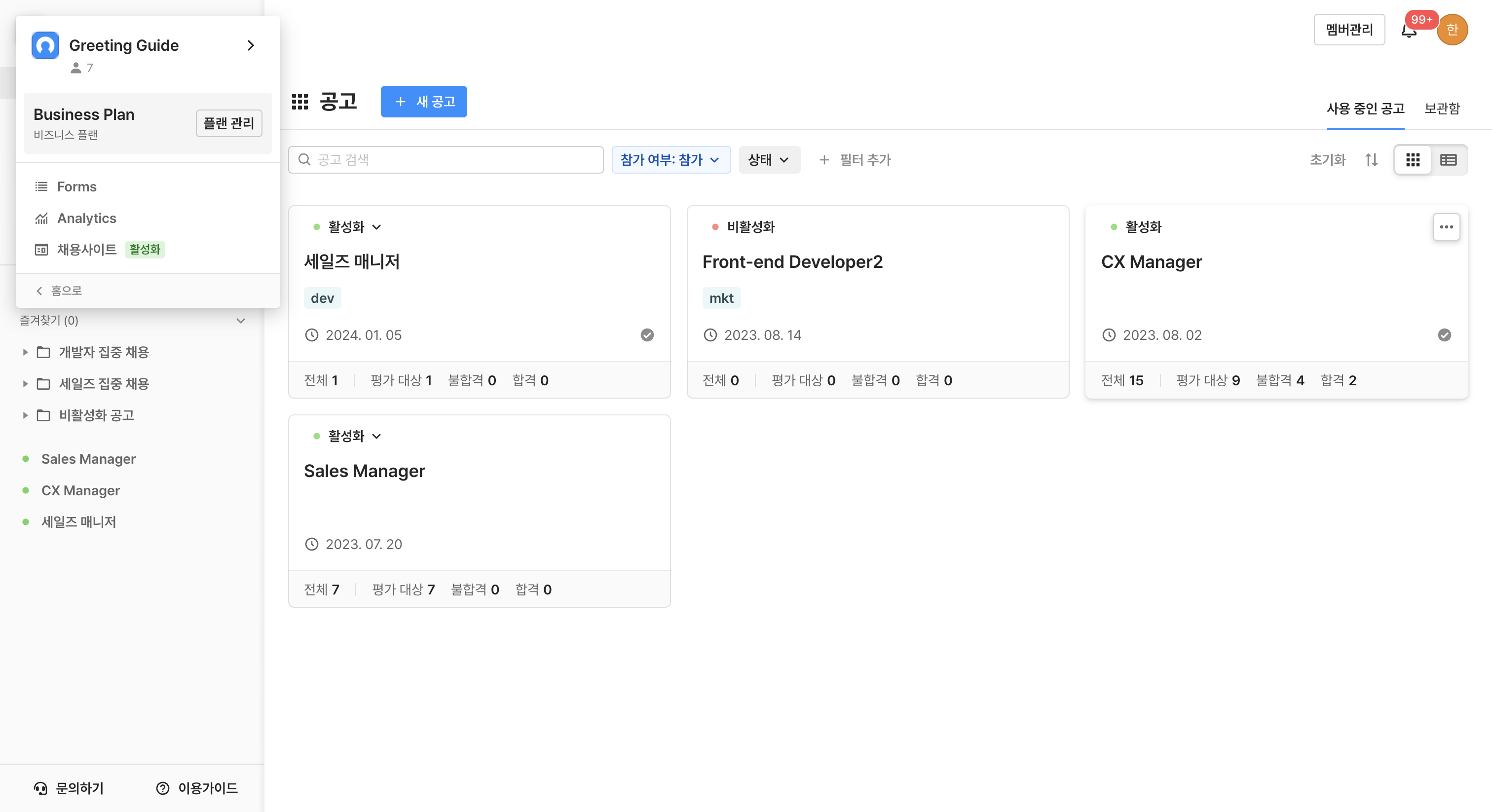The width and height of the screenshot is (1492, 812).
Task: Switch to the 사용 중인 공고 tab
Action: (1365, 109)
